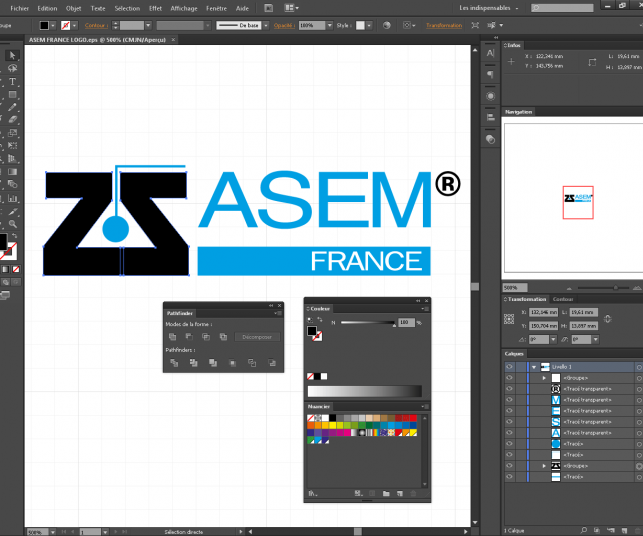The width and height of the screenshot is (643, 536).
Task: Apply Unite shape mode in Pathfinder
Action: click(x=173, y=337)
